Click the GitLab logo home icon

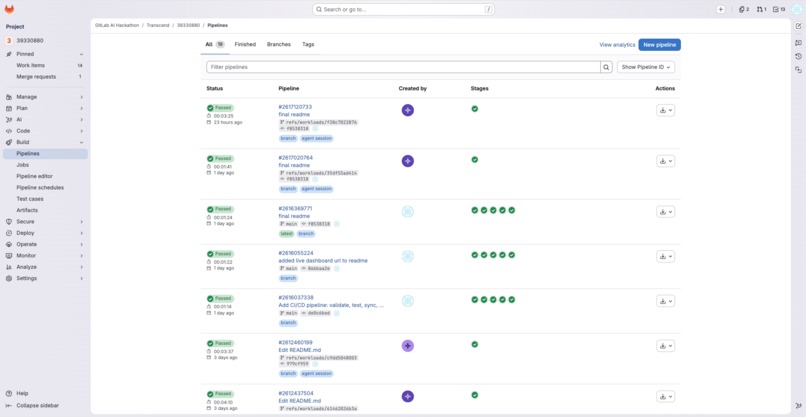pyautogui.click(x=9, y=9)
